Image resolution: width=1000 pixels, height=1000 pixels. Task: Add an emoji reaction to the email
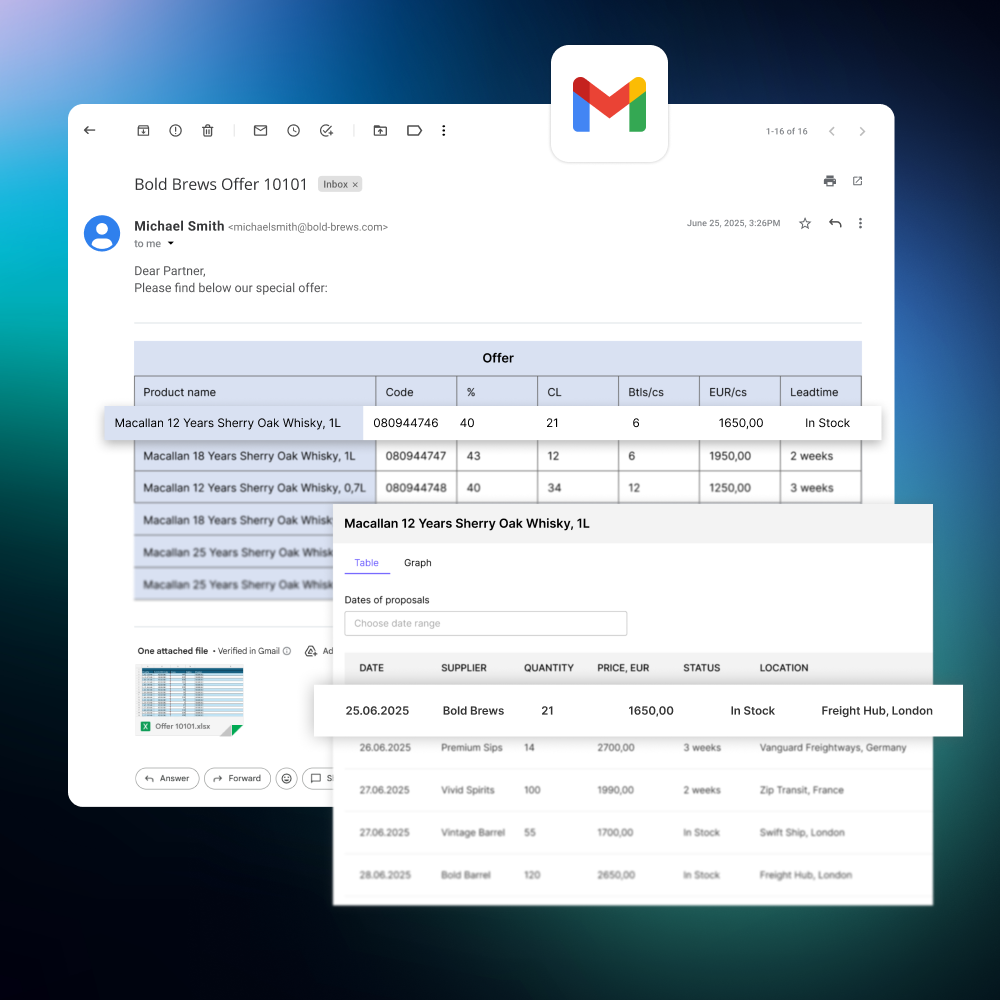coord(286,778)
